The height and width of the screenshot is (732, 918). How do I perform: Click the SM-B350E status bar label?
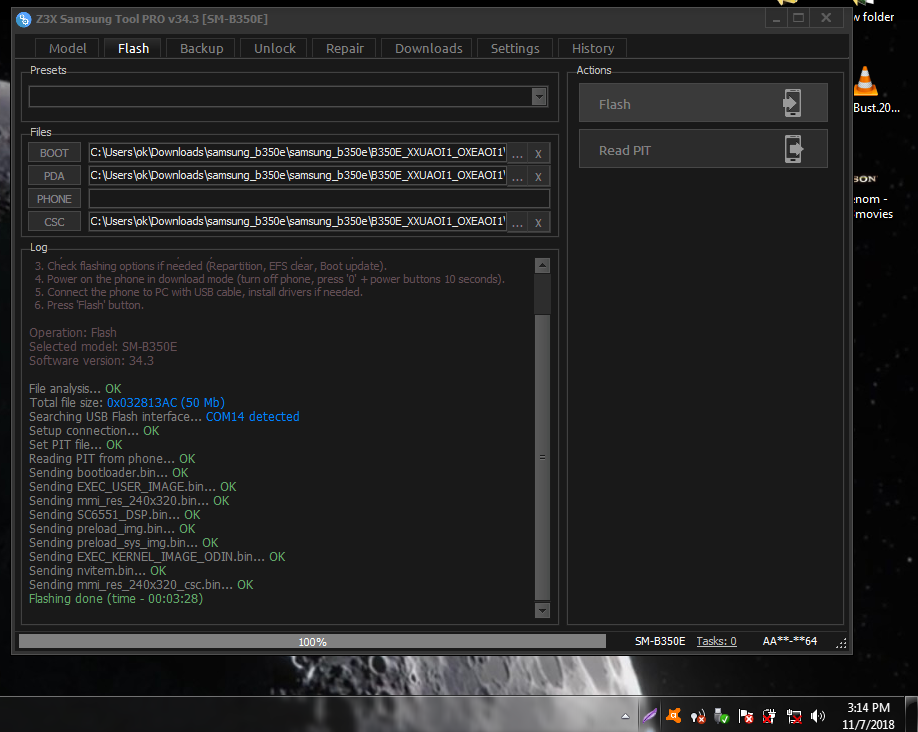(660, 641)
